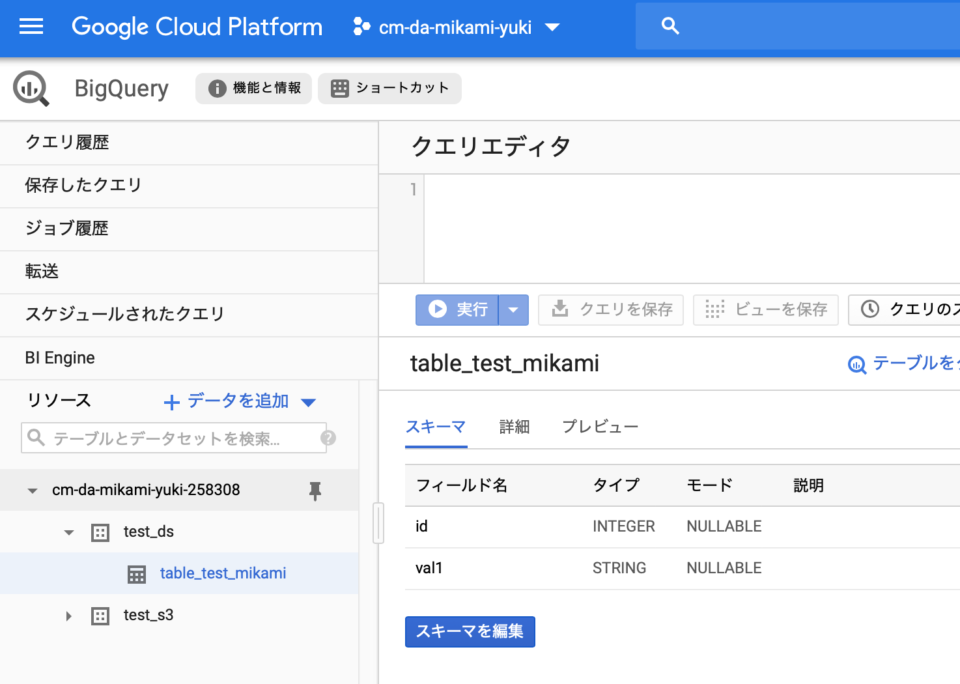Open the データを追加 dropdown arrow

[x=308, y=400]
